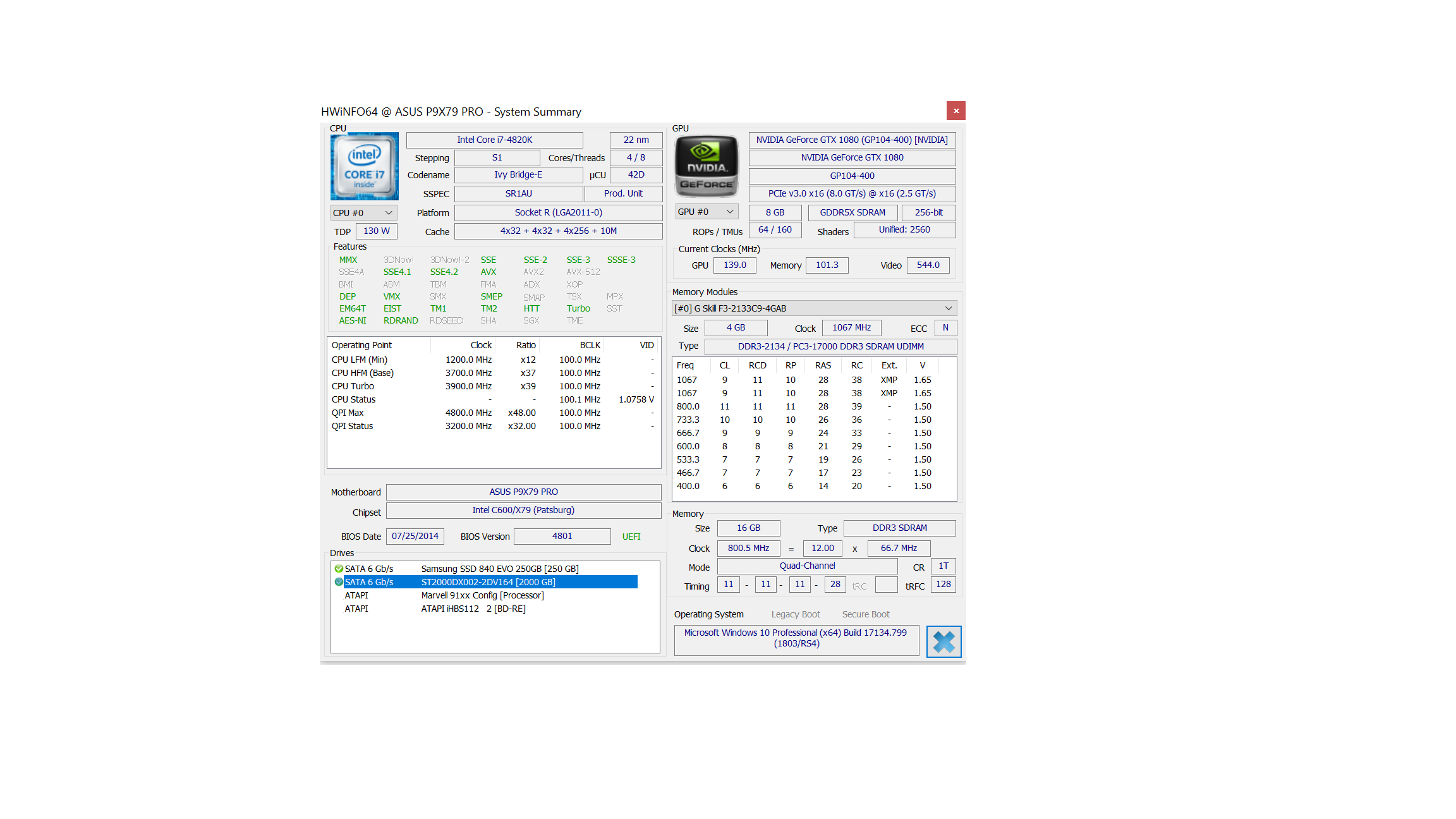Image resolution: width=1456 pixels, height=819 pixels.
Task: Open the GPU #0 selector dropdown
Action: (706, 212)
